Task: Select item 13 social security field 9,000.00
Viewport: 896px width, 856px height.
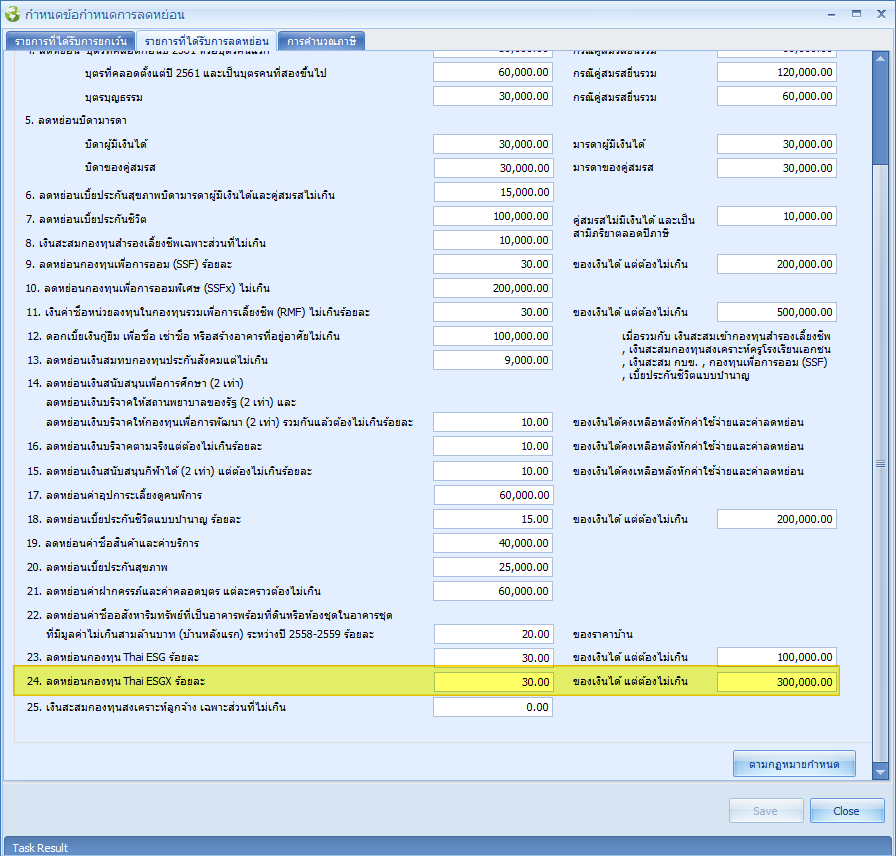Action: [x=494, y=360]
